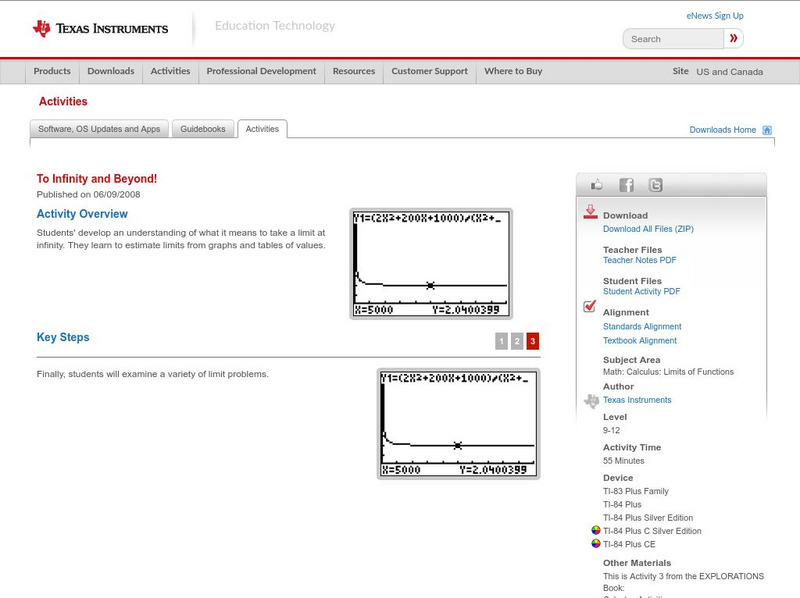The height and width of the screenshot is (598, 800).
Task: Go to Key Steps page 2
Action: 517,341
